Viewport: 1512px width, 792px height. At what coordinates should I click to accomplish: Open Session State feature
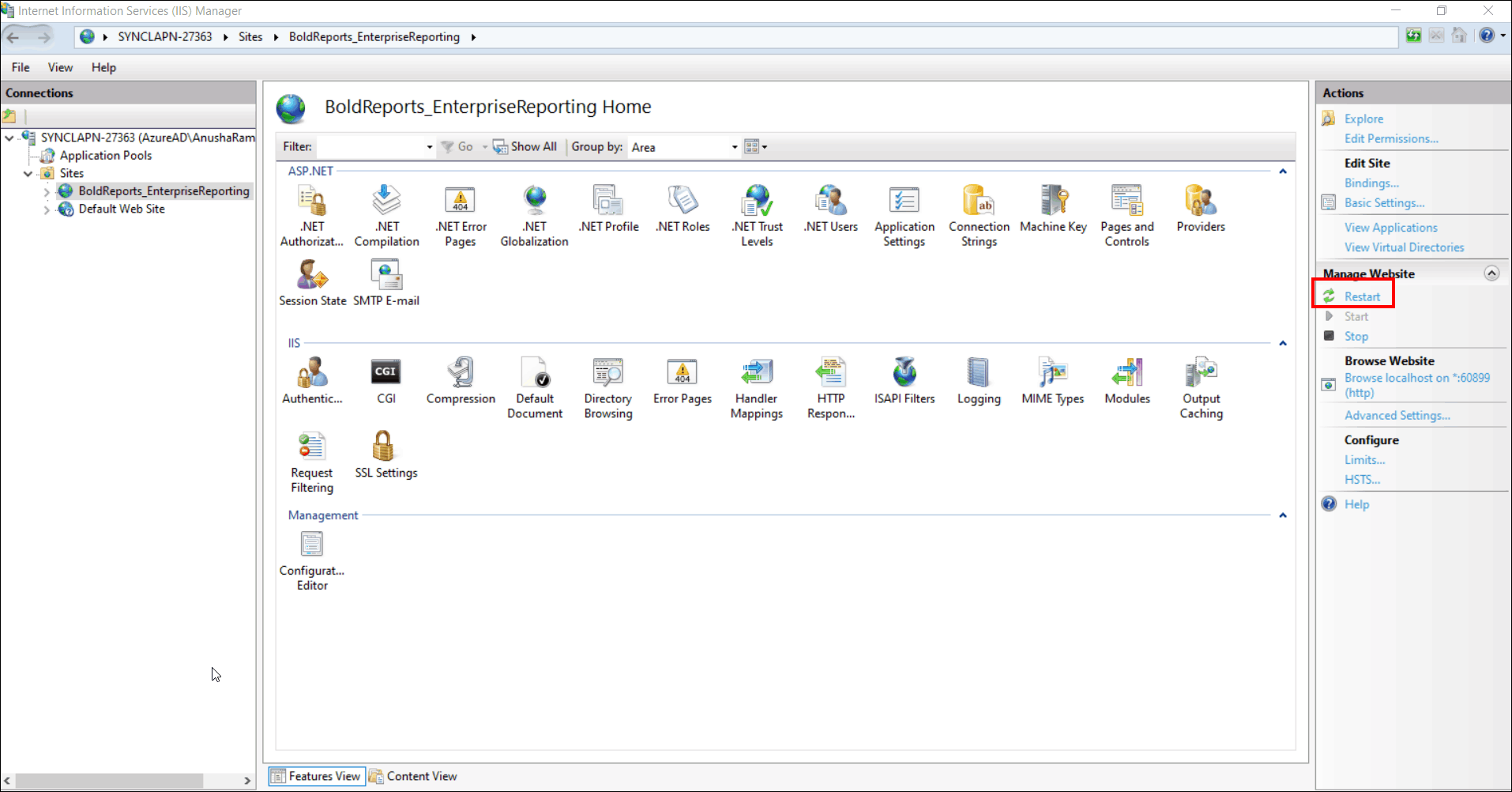click(x=312, y=283)
